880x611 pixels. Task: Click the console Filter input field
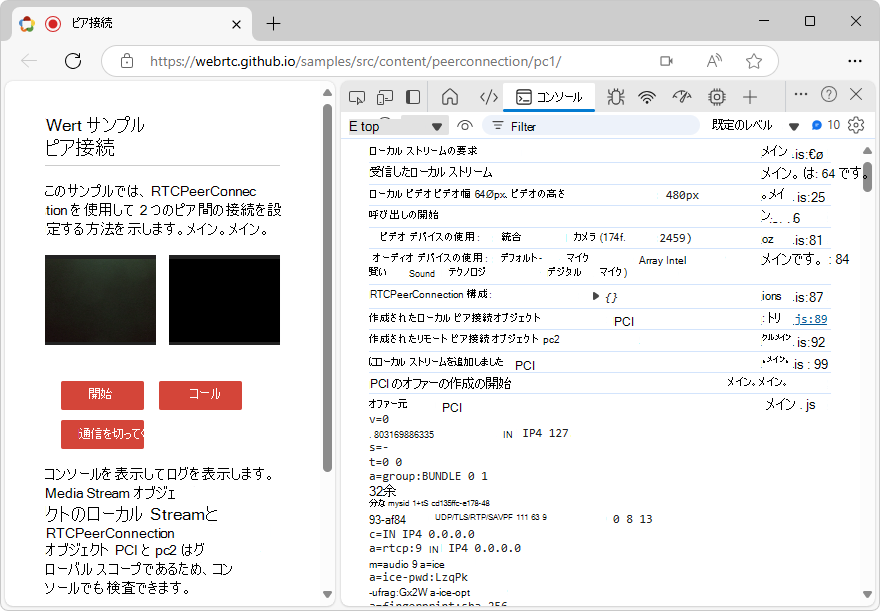point(592,126)
